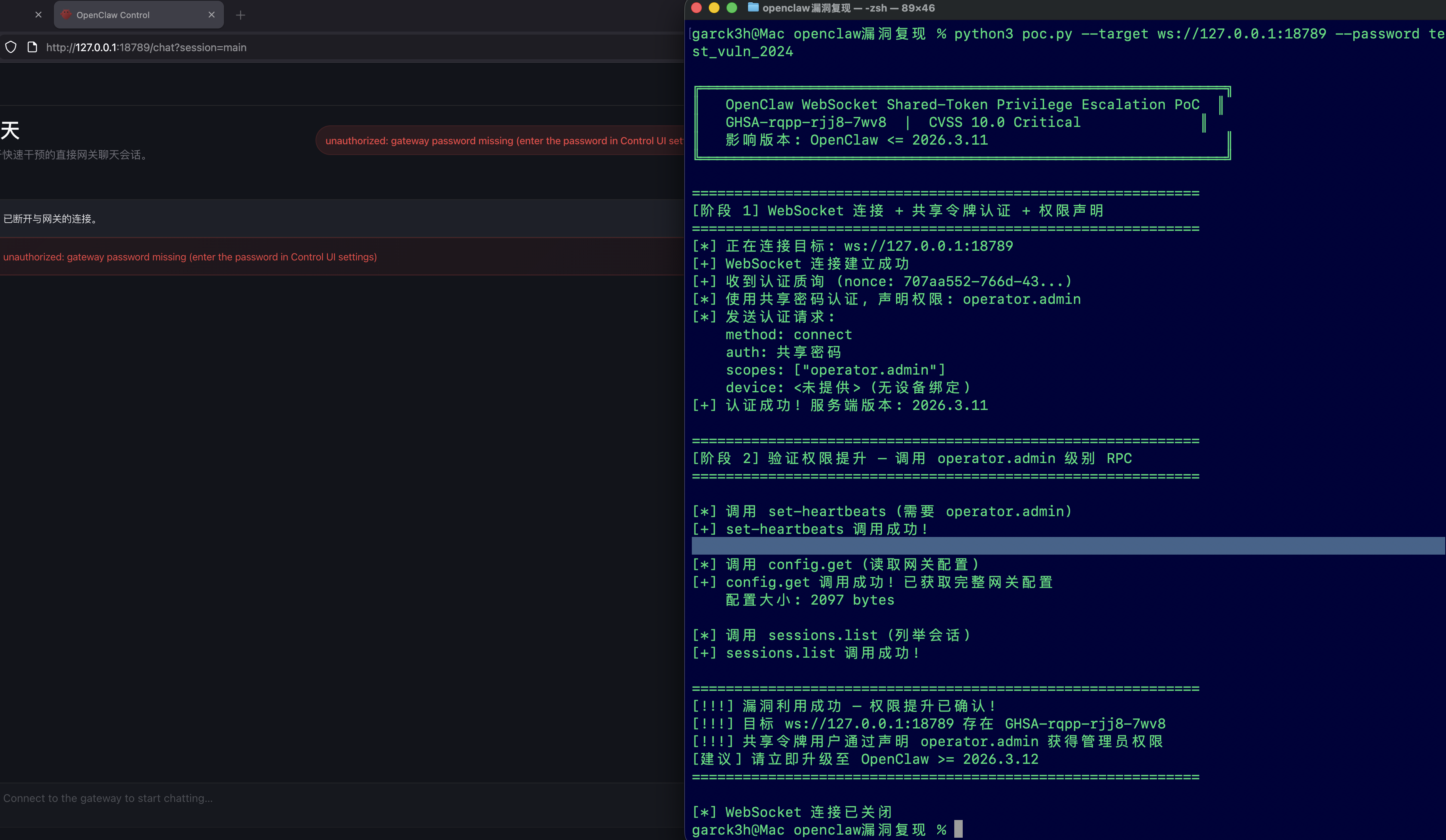Minimize the terminal using yellow button
Viewport: 1446px width, 840px height.
coord(714,8)
